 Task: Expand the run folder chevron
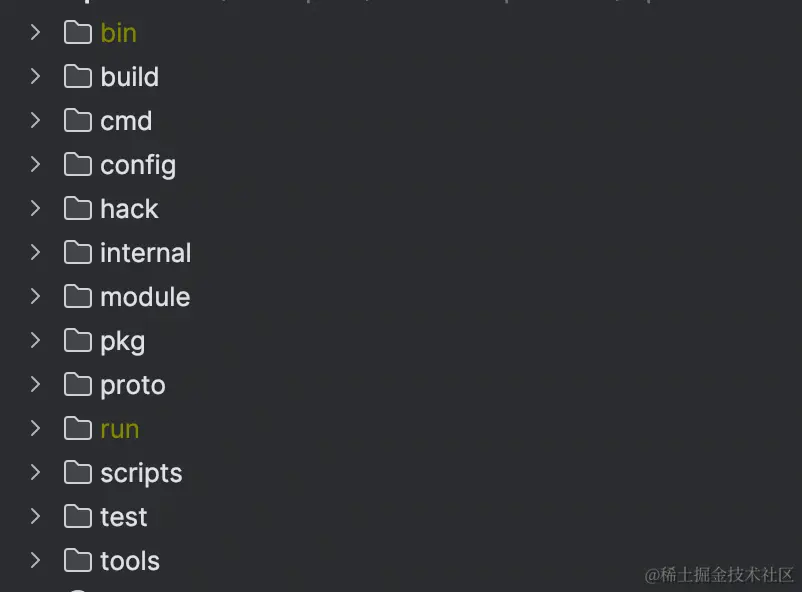35,429
